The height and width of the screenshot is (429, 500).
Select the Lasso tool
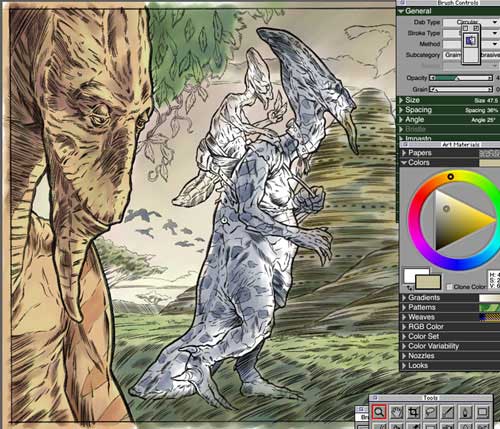430,412
